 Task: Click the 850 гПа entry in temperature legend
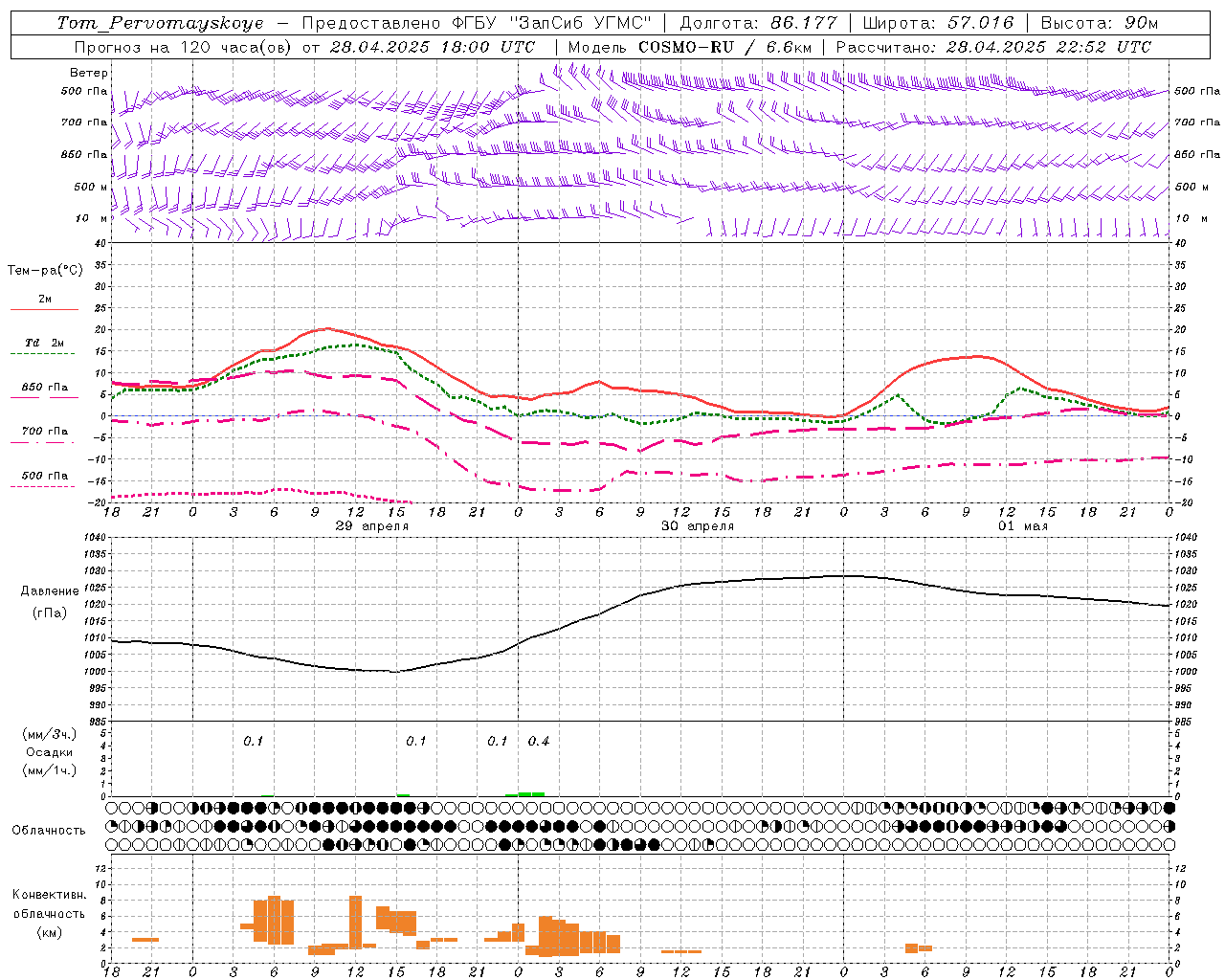coord(45,388)
